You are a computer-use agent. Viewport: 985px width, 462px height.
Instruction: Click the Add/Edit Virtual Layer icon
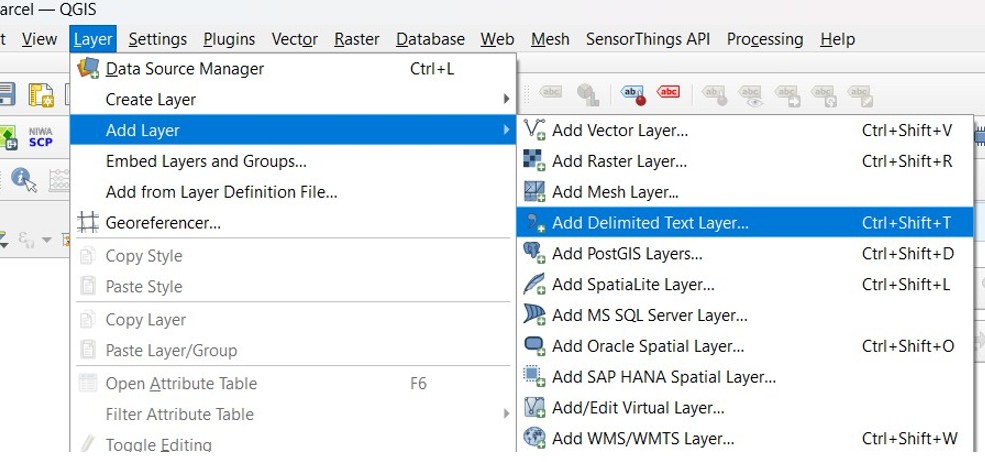click(x=534, y=407)
